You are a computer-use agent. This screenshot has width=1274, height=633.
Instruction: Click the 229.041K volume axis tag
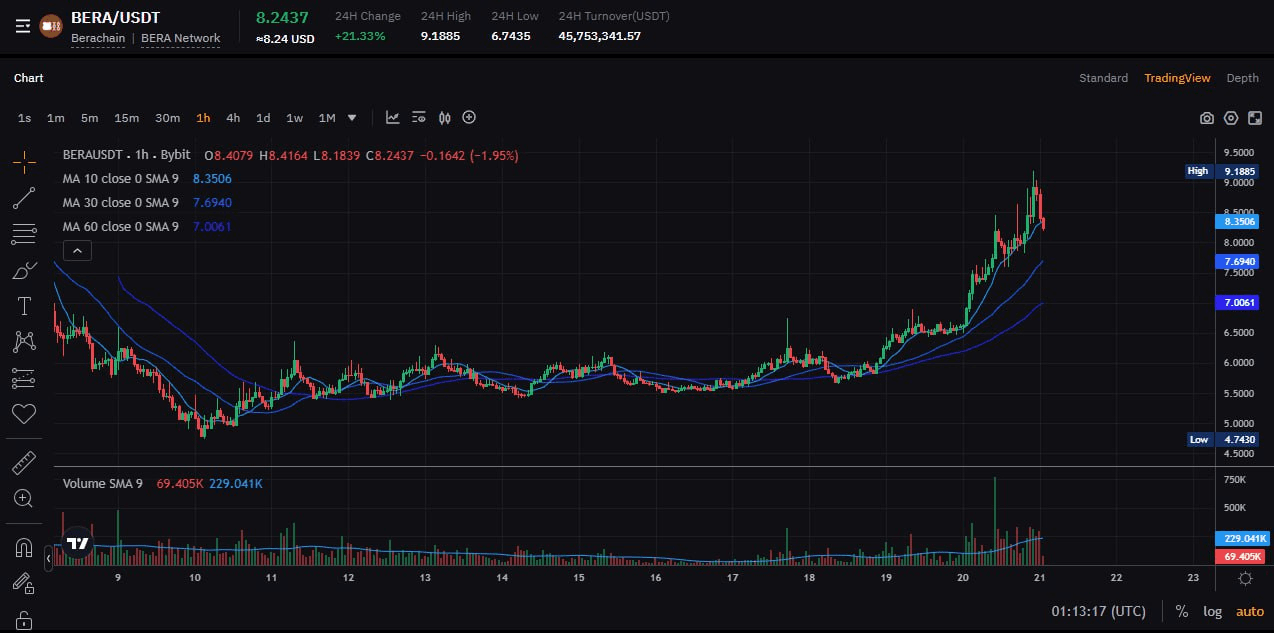point(1240,538)
